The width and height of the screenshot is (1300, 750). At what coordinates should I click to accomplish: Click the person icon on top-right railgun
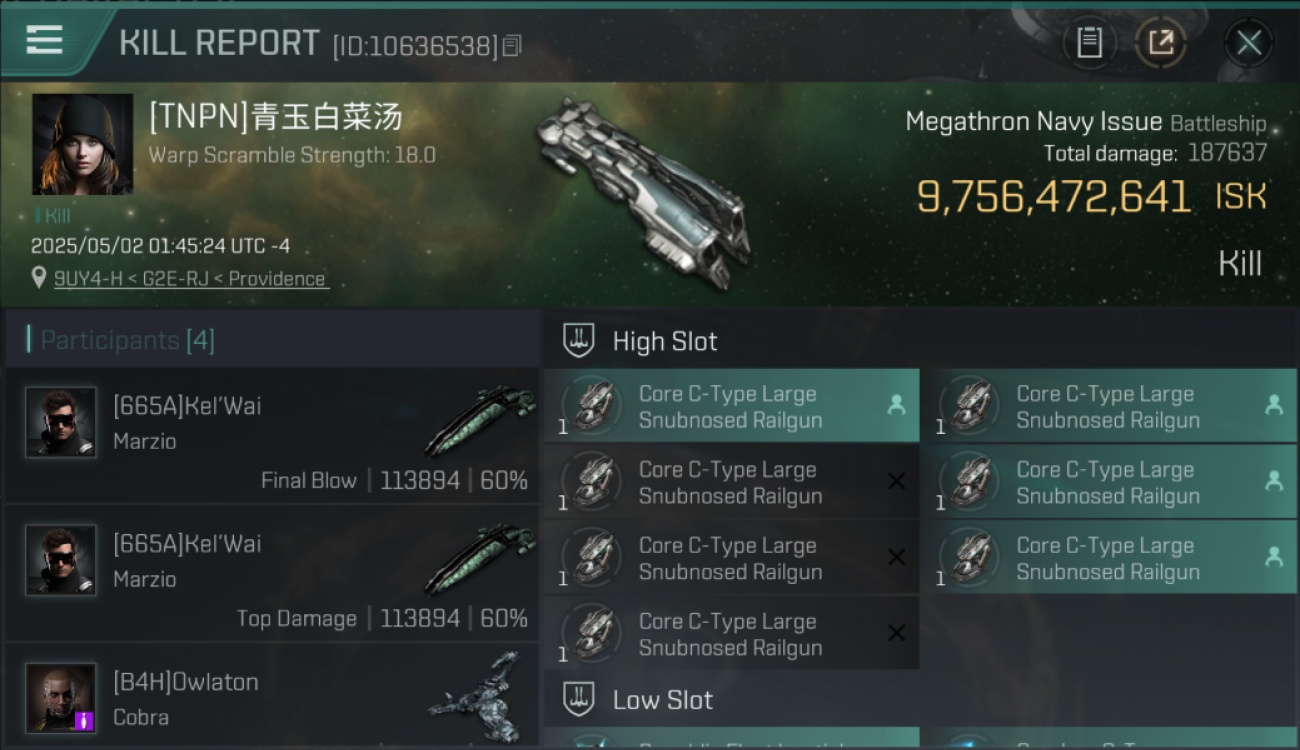(x=1274, y=405)
